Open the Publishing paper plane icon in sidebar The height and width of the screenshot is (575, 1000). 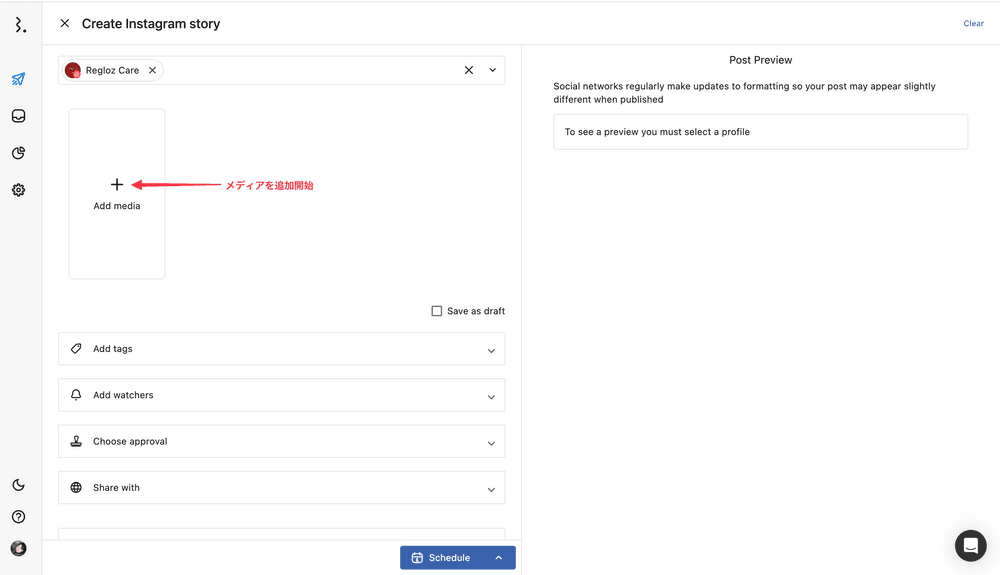[x=18, y=79]
